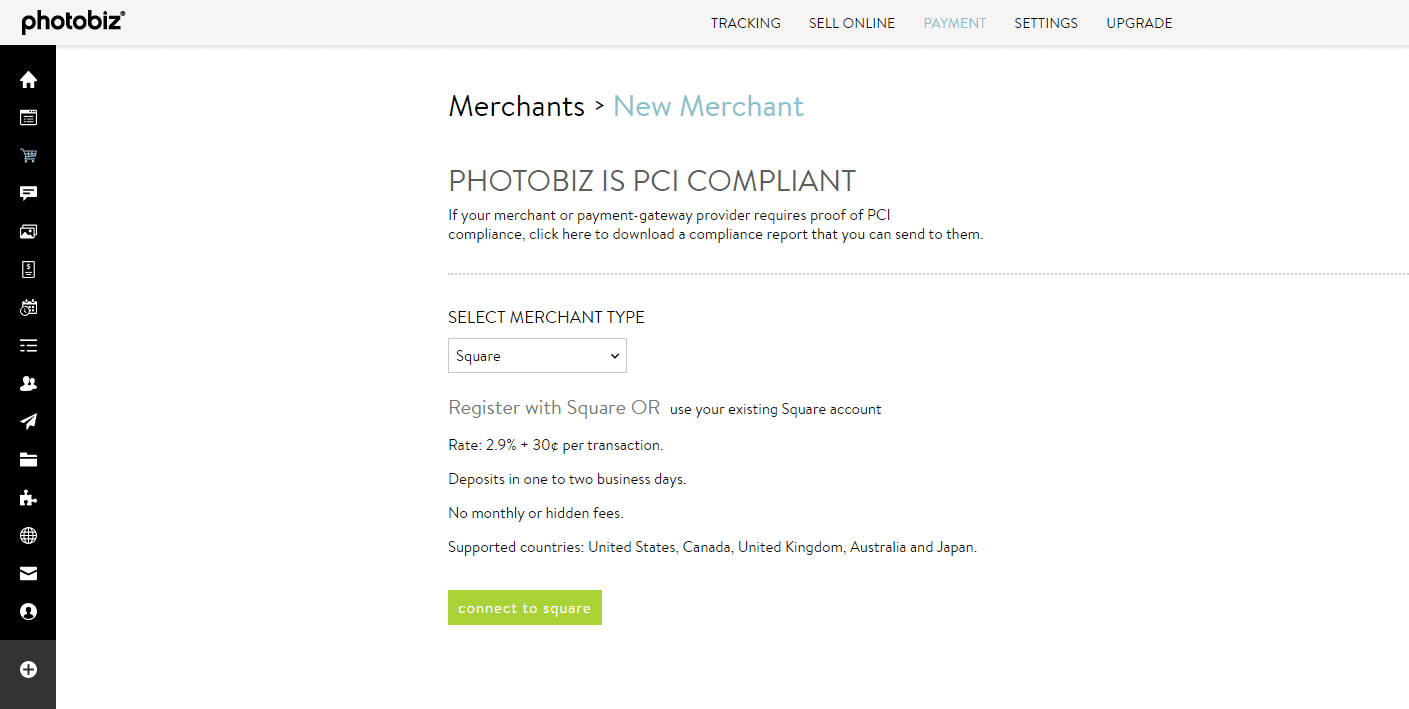Screen dimensions: 1409x709
Task: Click the globe website icon
Action: click(x=28, y=536)
